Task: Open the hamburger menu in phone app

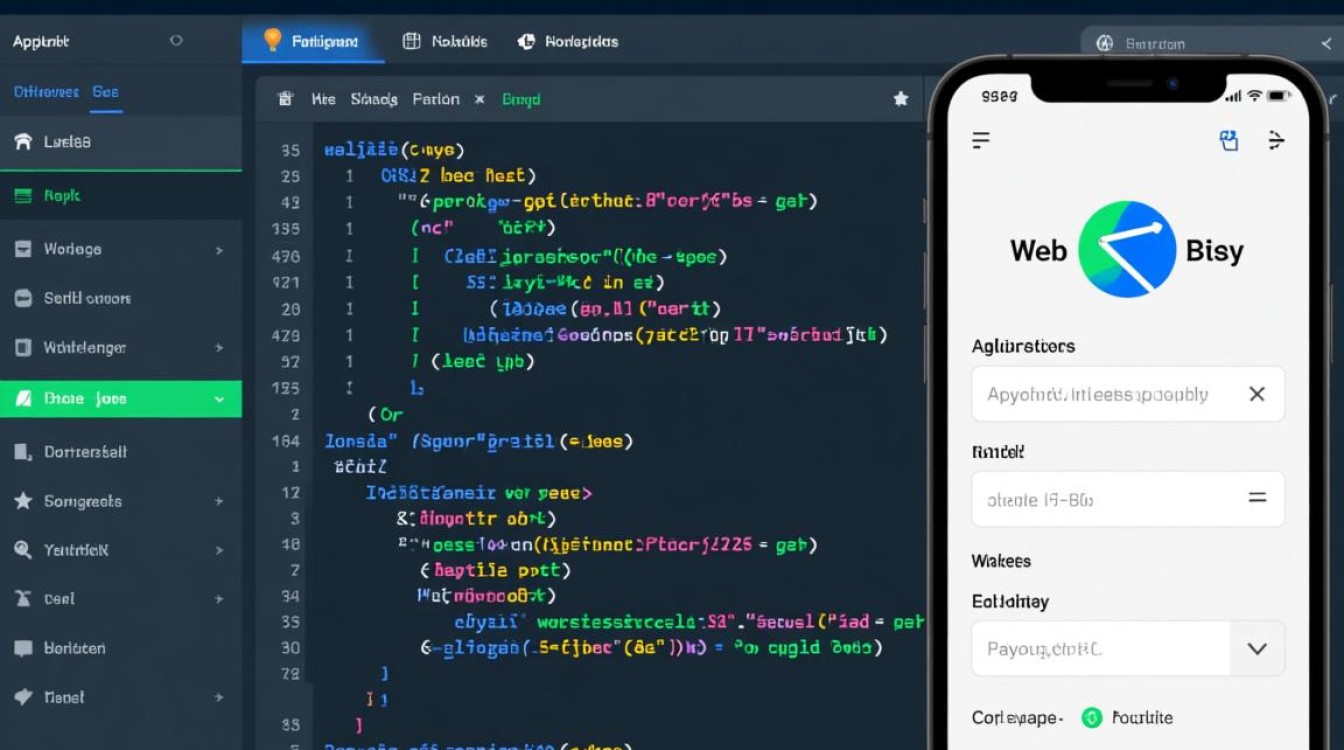Action: pyautogui.click(x=981, y=140)
